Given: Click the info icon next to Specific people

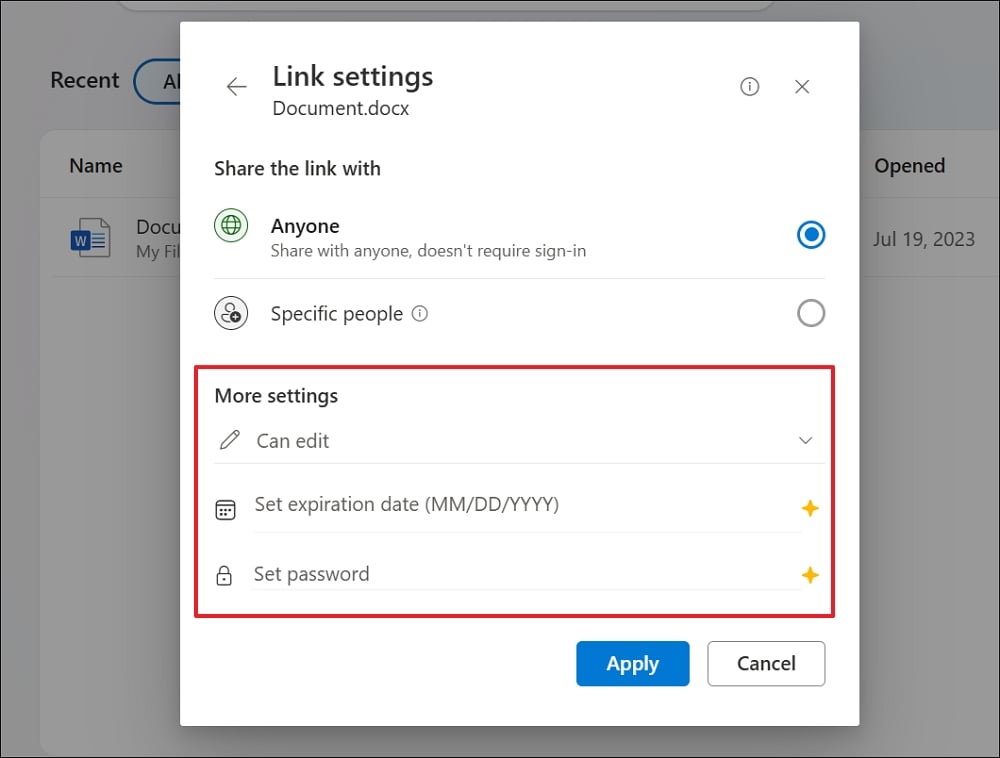Looking at the screenshot, I should (420, 313).
